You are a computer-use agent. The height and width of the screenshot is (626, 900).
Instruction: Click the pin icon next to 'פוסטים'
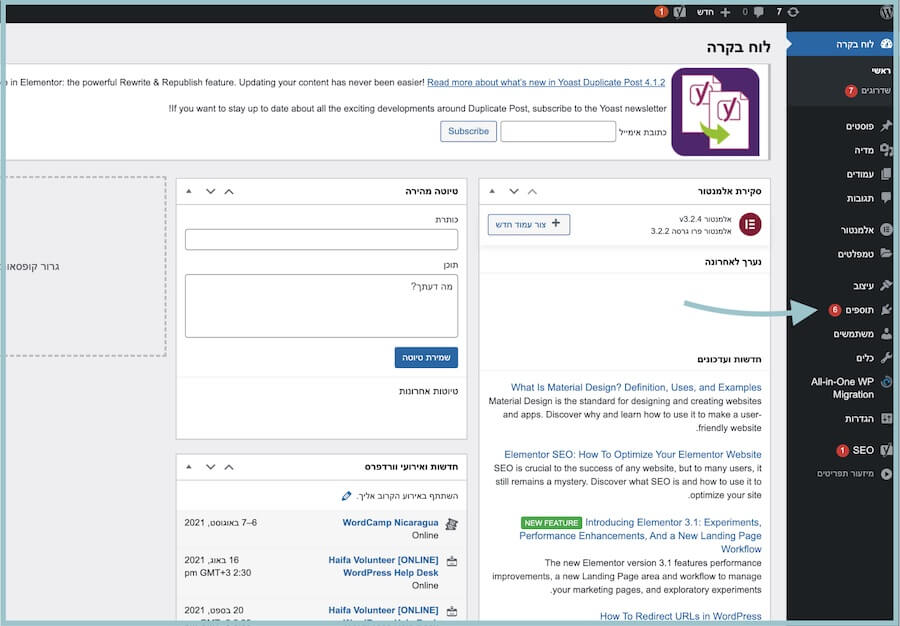pyautogui.click(x=886, y=126)
